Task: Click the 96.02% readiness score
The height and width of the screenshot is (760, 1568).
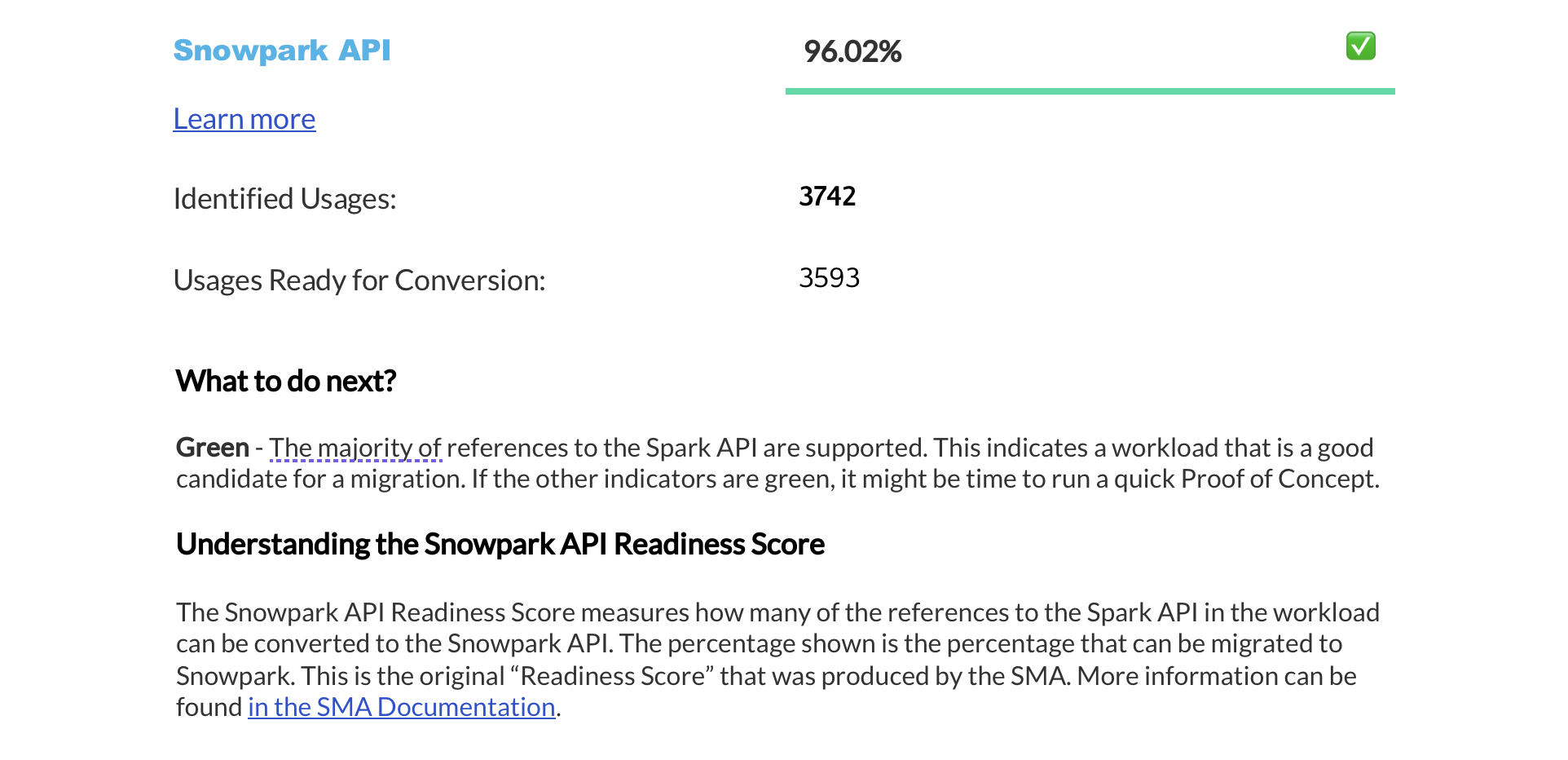Action: click(852, 52)
